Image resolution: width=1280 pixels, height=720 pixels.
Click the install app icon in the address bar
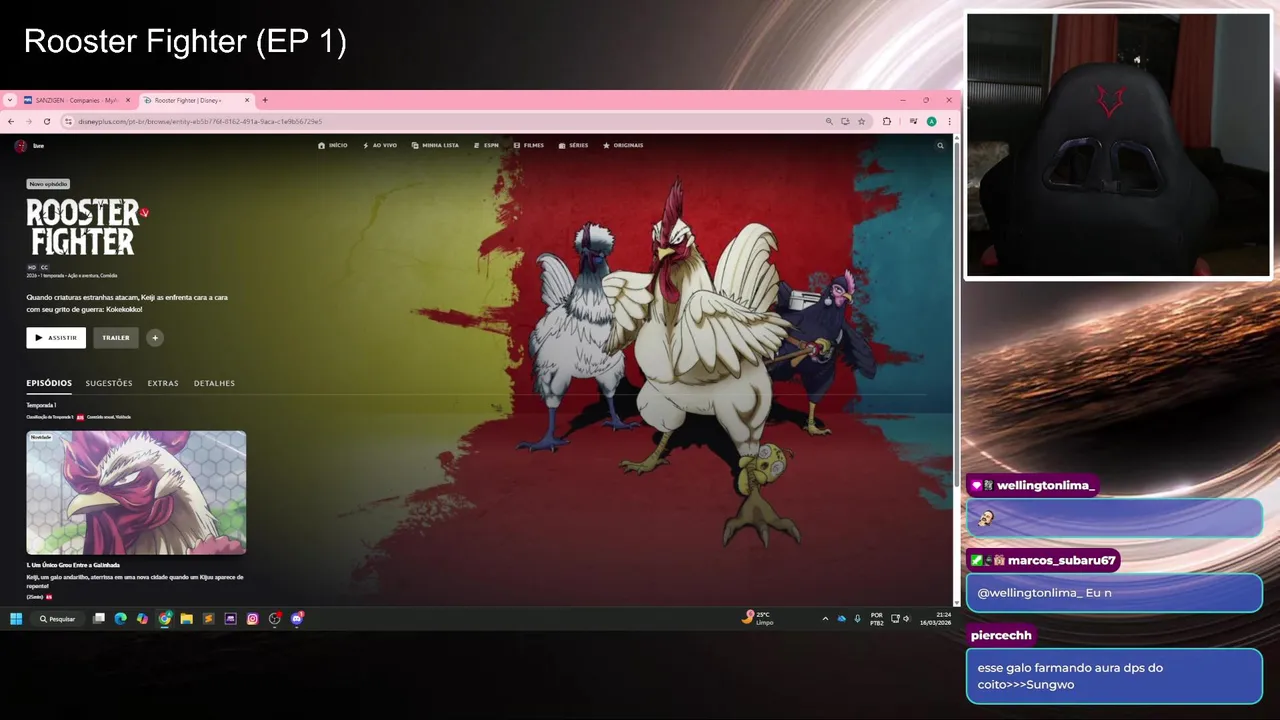pos(845,121)
